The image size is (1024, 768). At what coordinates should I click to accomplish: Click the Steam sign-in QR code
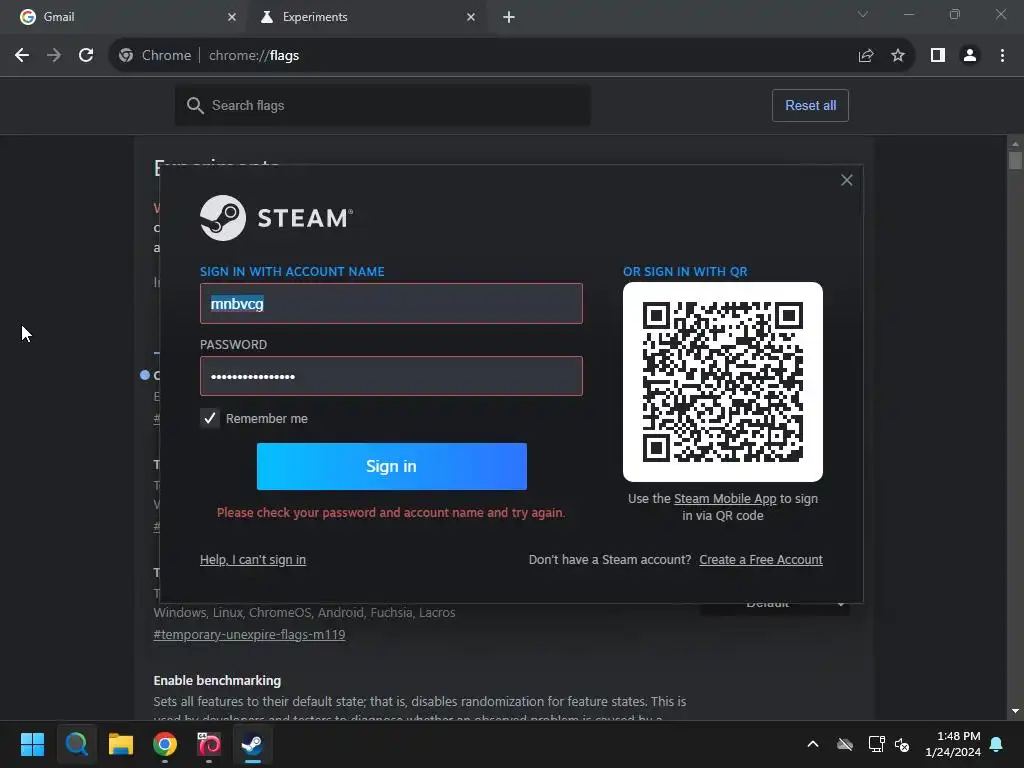(722, 382)
